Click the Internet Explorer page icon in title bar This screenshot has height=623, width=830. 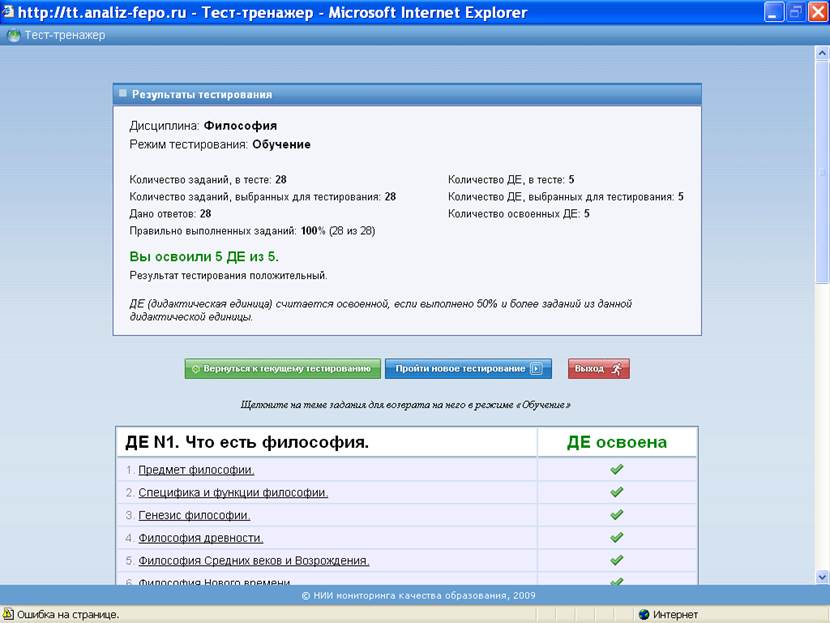7,12
